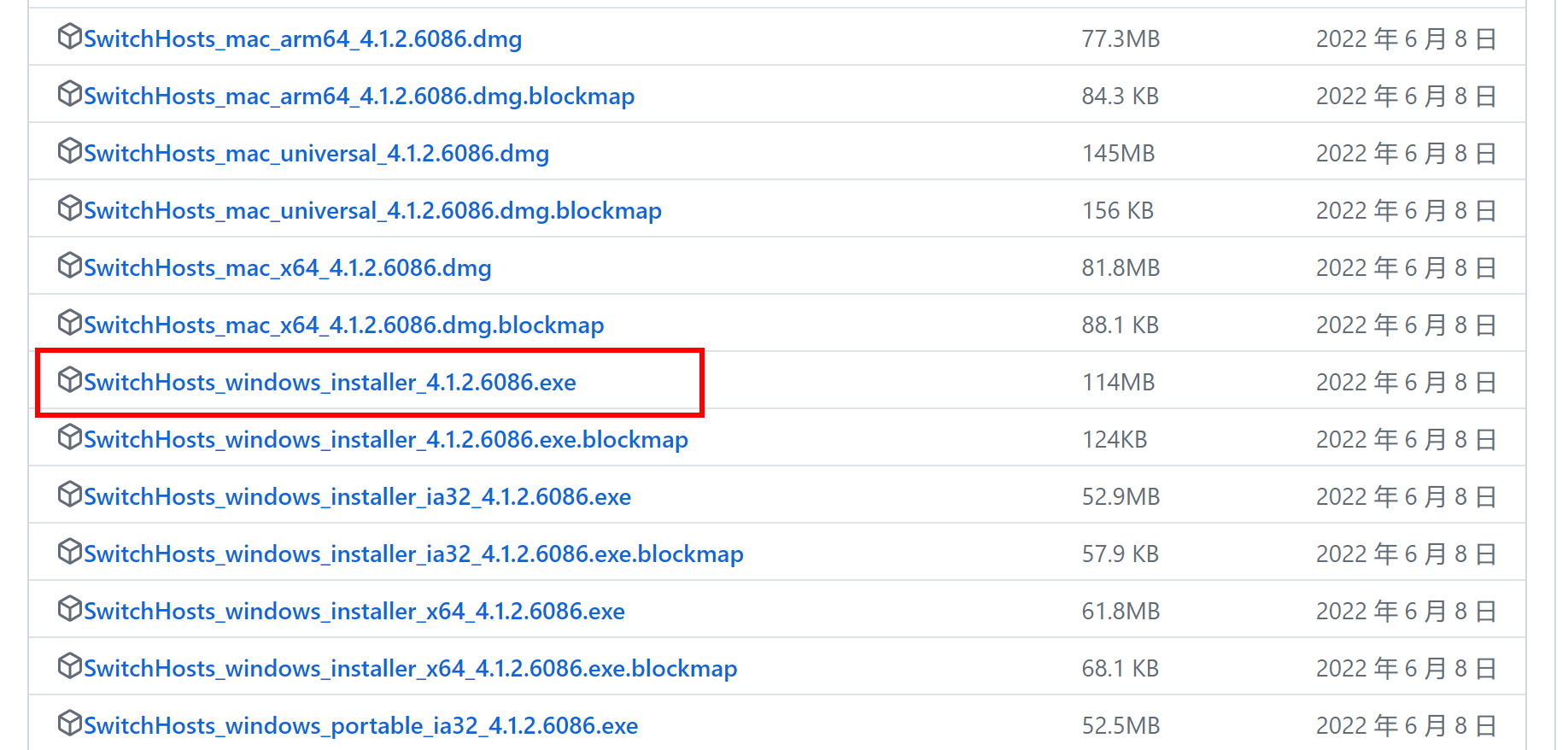Open SwitchHosts_windows_installer_4.1.2.6086.exe.blockmap link
Viewport: 1568px width, 750px height.
[386, 440]
